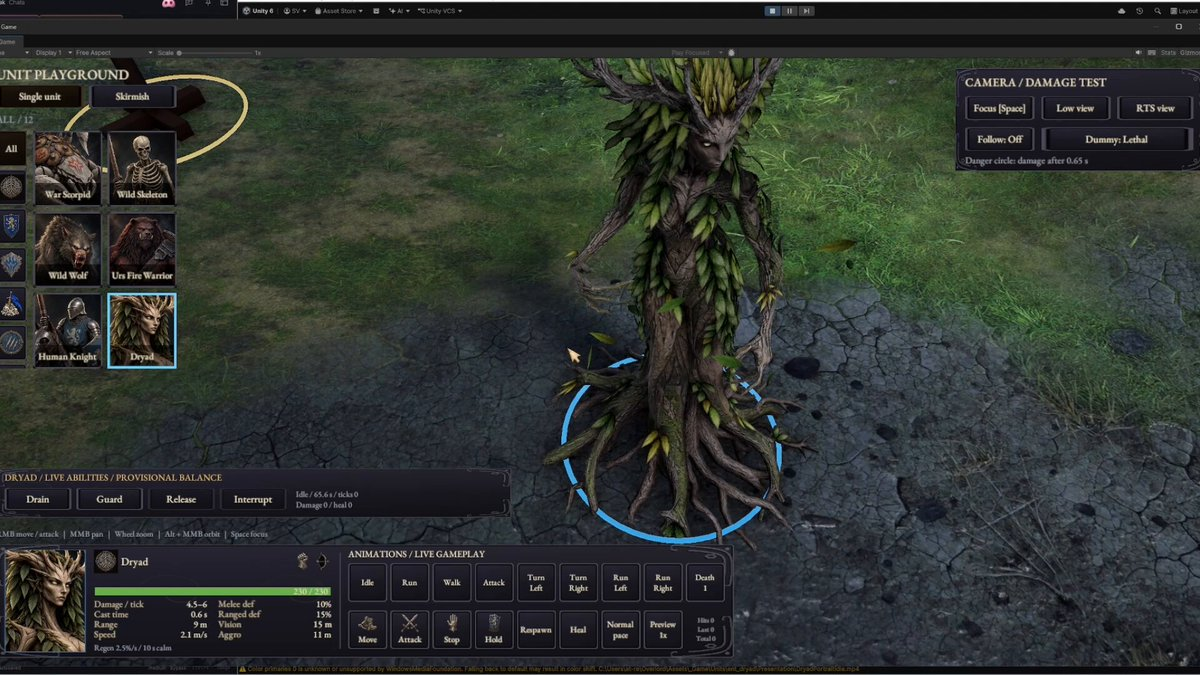The width and height of the screenshot is (1200, 675).
Task: Filter roster by the blue shield faction icon
Action: [11, 224]
